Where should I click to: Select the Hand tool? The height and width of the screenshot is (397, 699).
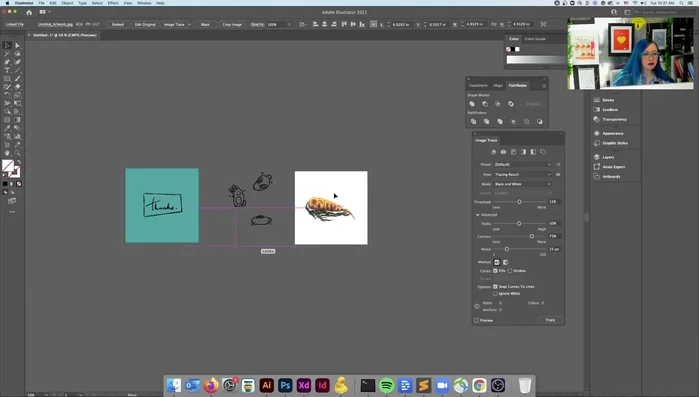pos(7,153)
